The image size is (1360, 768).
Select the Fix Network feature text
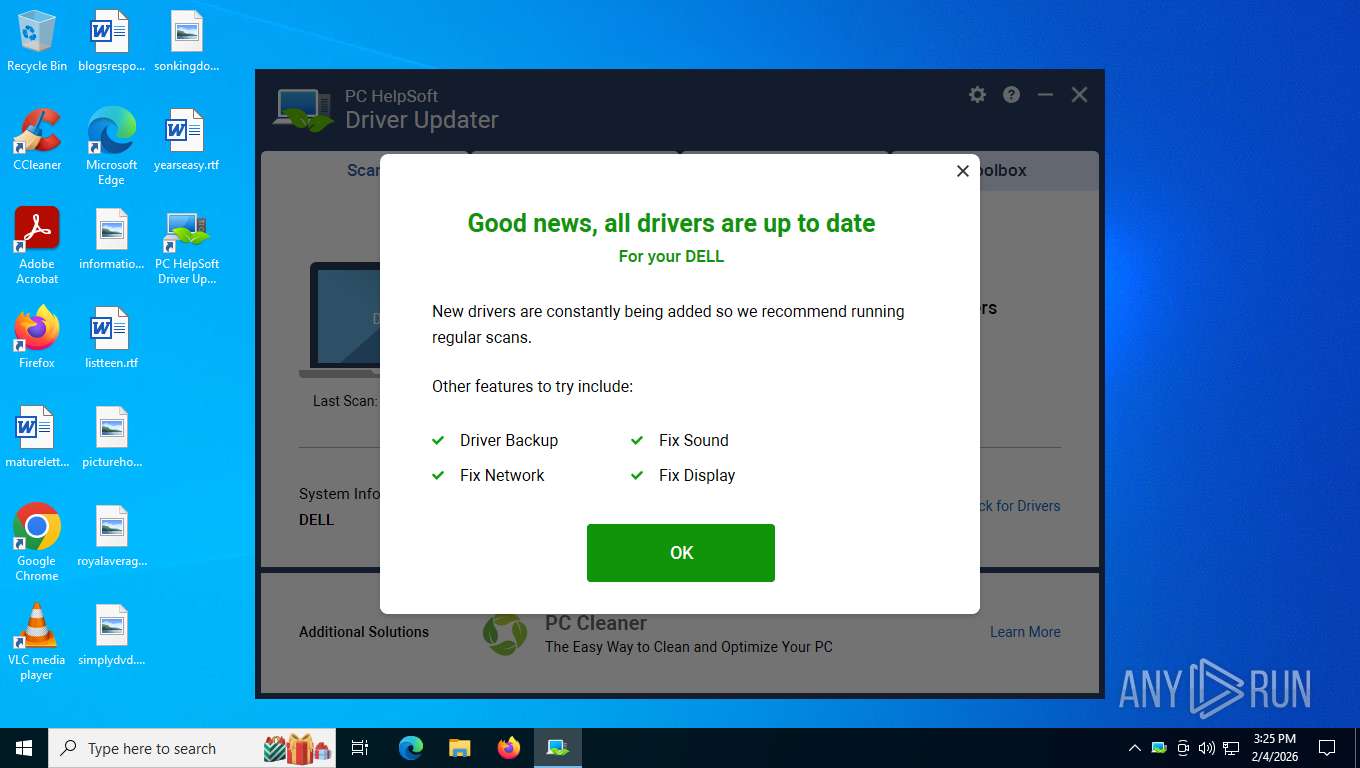tap(502, 475)
